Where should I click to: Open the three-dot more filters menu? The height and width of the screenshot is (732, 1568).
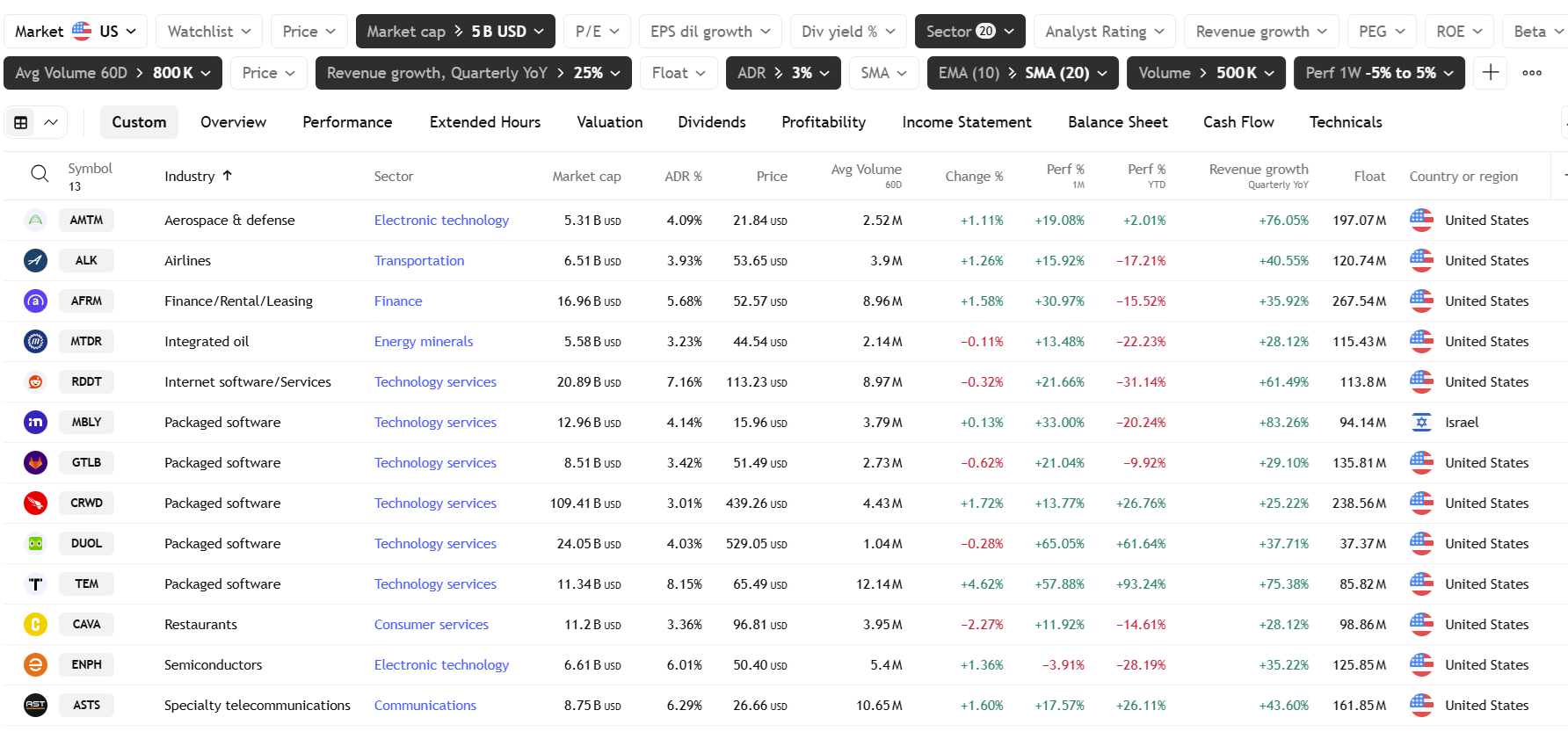pos(1532,73)
